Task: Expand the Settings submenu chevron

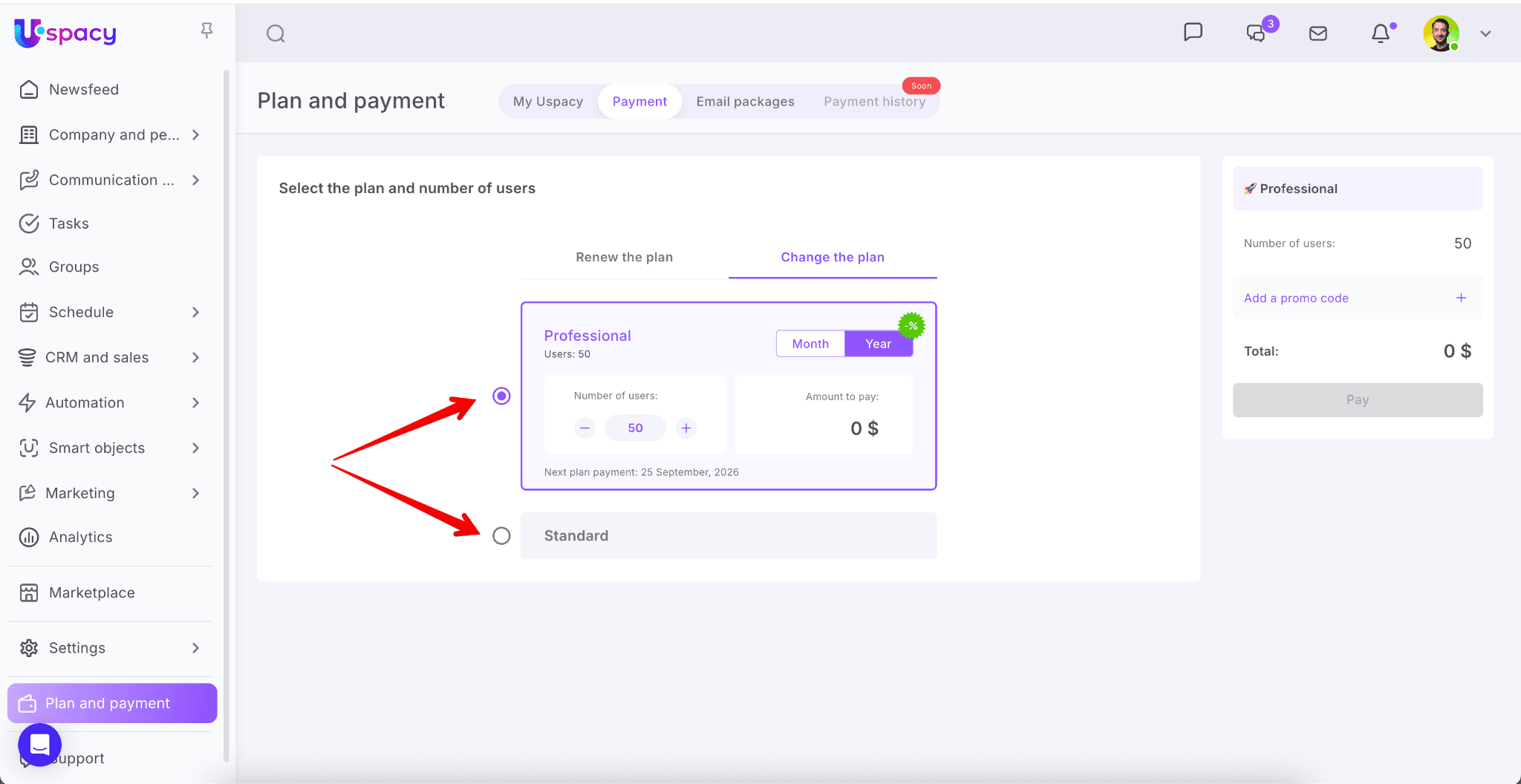Action: pyautogui.click(x=195, y=648)
